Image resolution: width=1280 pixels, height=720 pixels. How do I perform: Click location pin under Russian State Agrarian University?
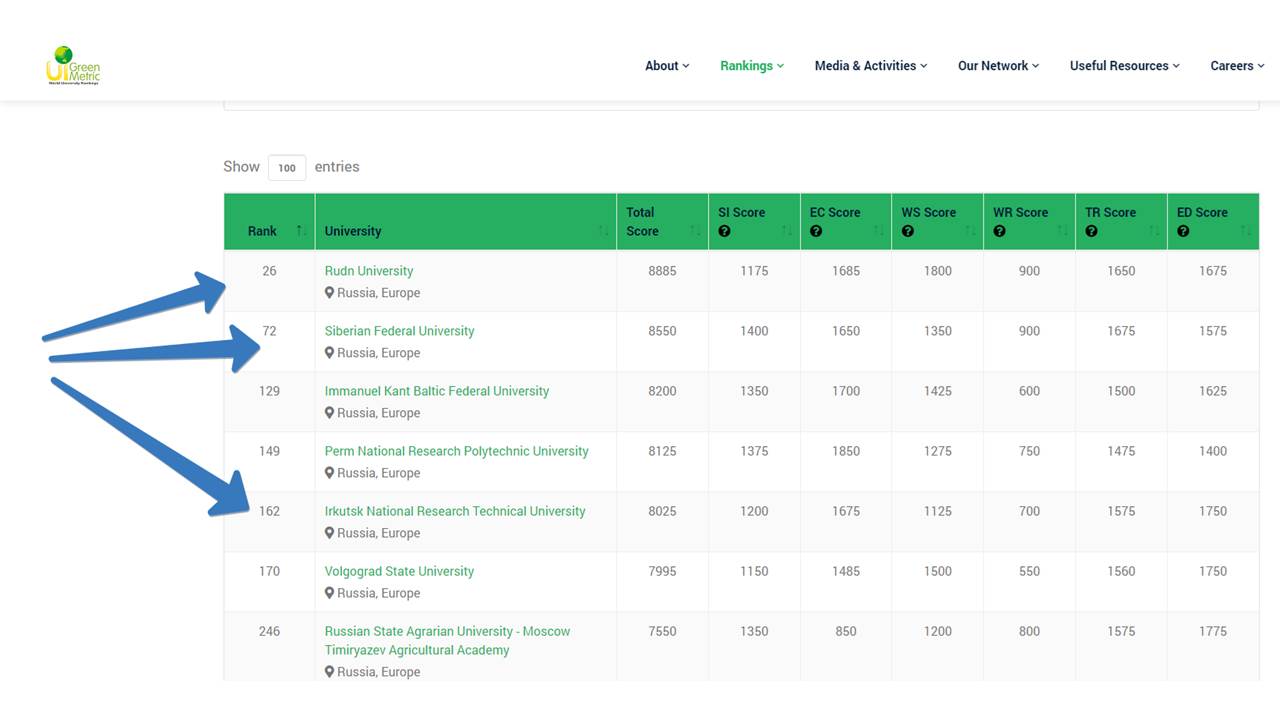pos(329,672)
